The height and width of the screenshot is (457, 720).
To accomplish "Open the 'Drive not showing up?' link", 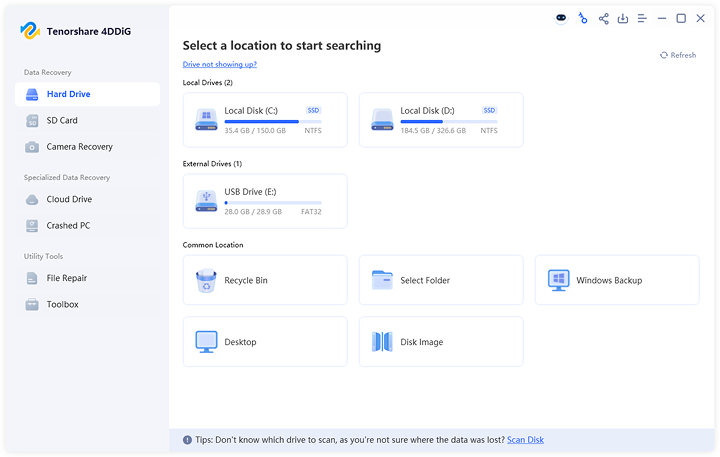I will click(219, 64).
